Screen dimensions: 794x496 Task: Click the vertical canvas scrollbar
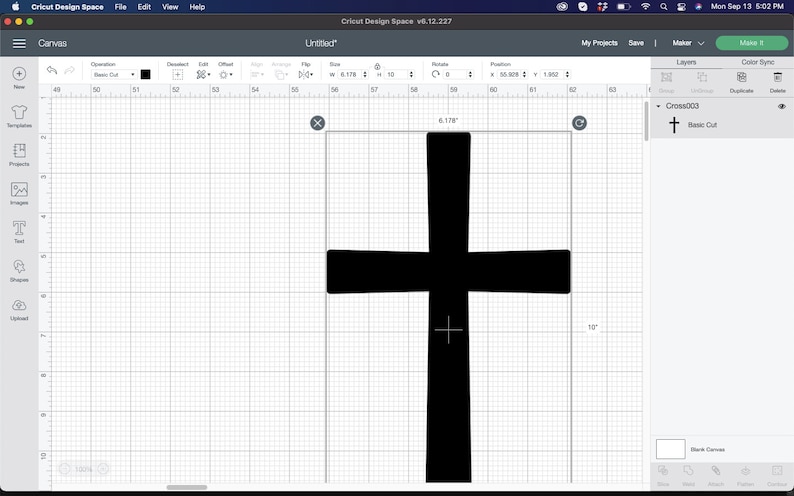click(646, 121)
